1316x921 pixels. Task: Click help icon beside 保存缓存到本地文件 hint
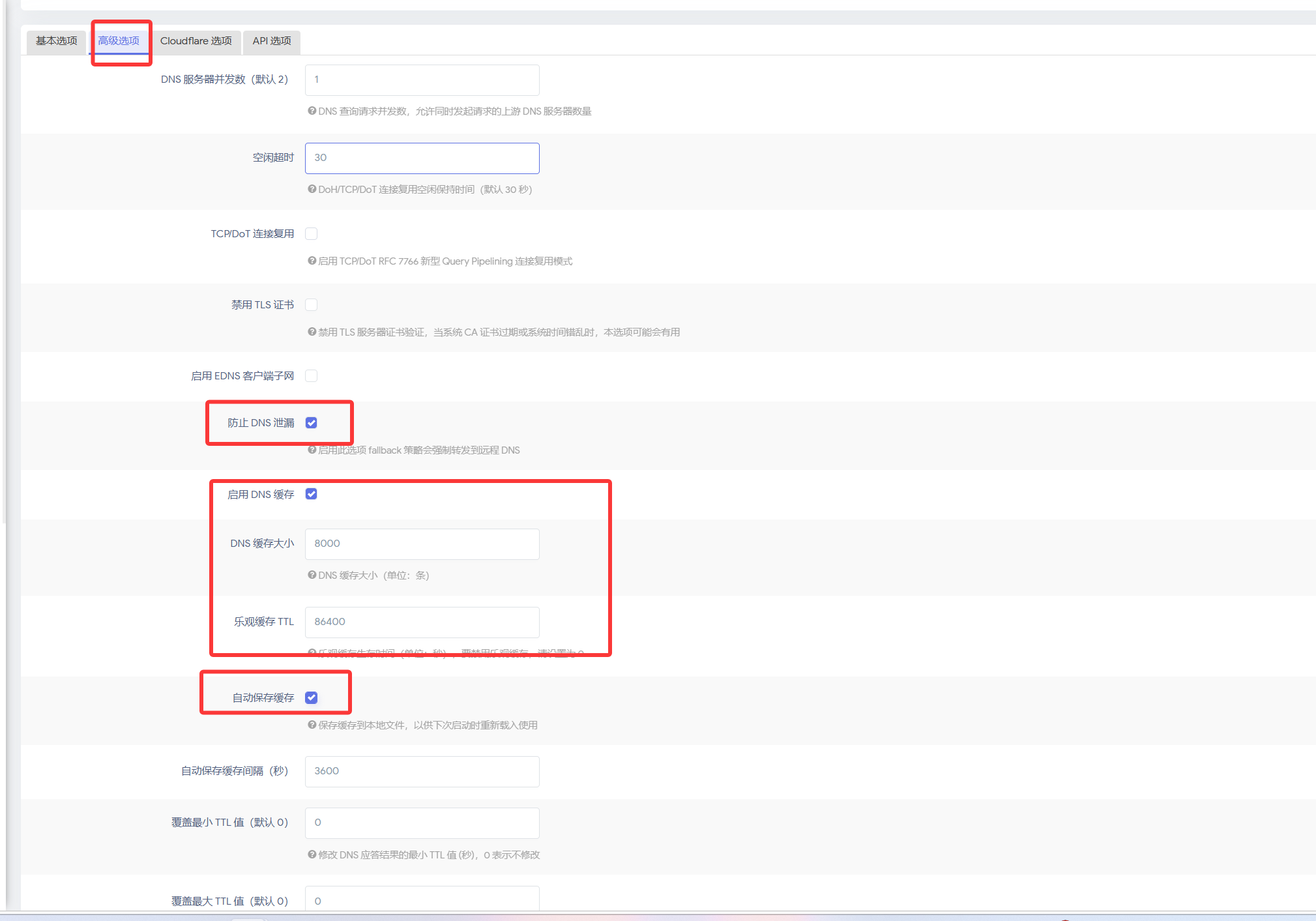pos(312,725)
